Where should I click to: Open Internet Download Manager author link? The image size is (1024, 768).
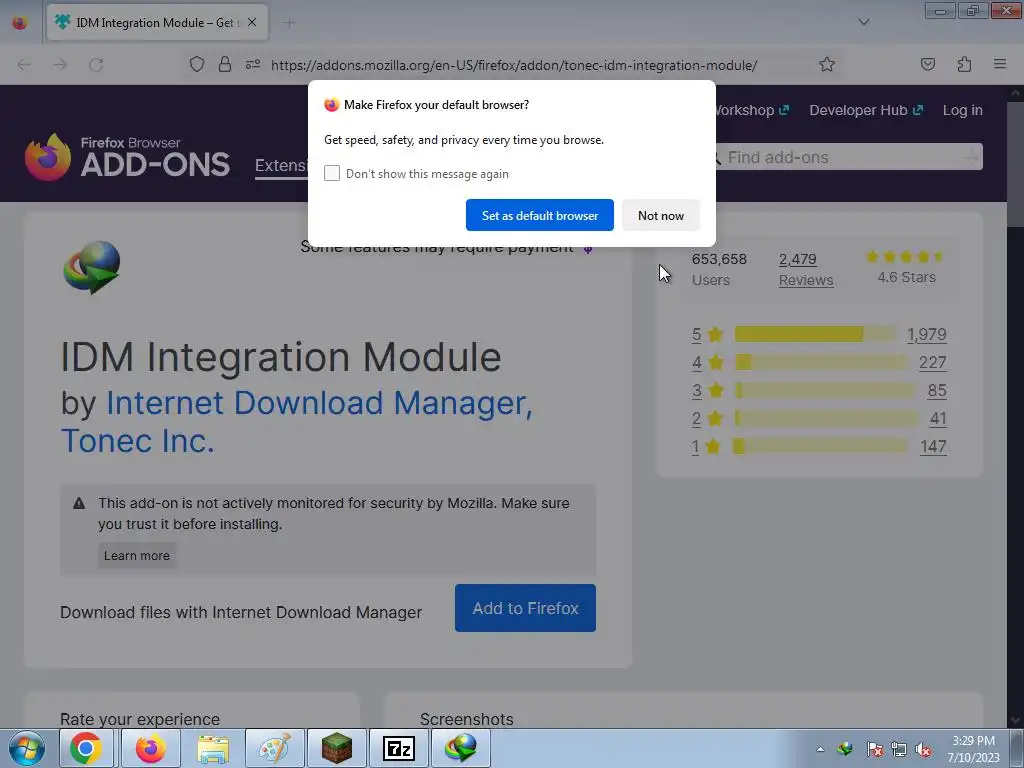pos(296,421)
